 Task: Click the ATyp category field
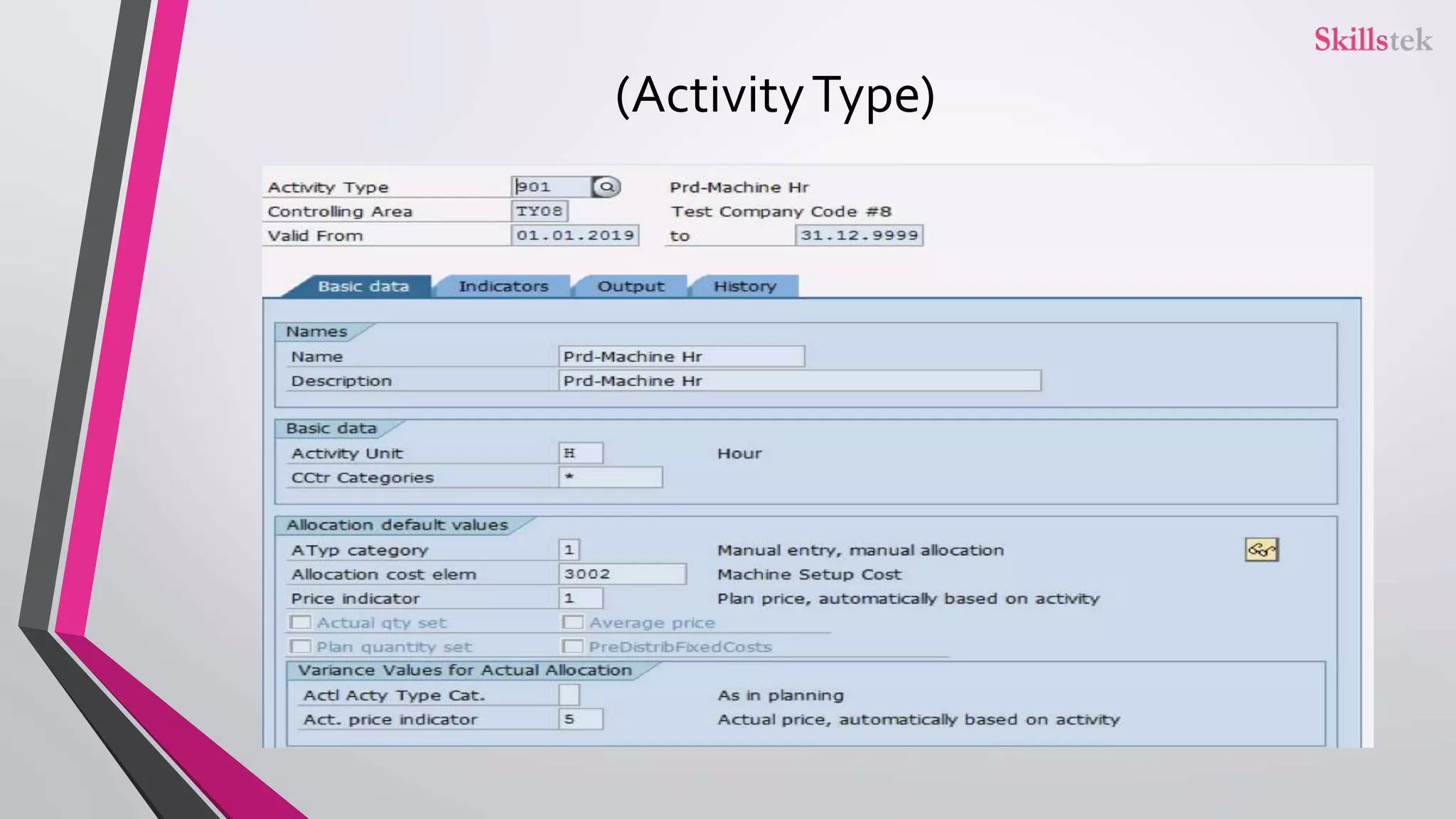[x=569, y=550]
